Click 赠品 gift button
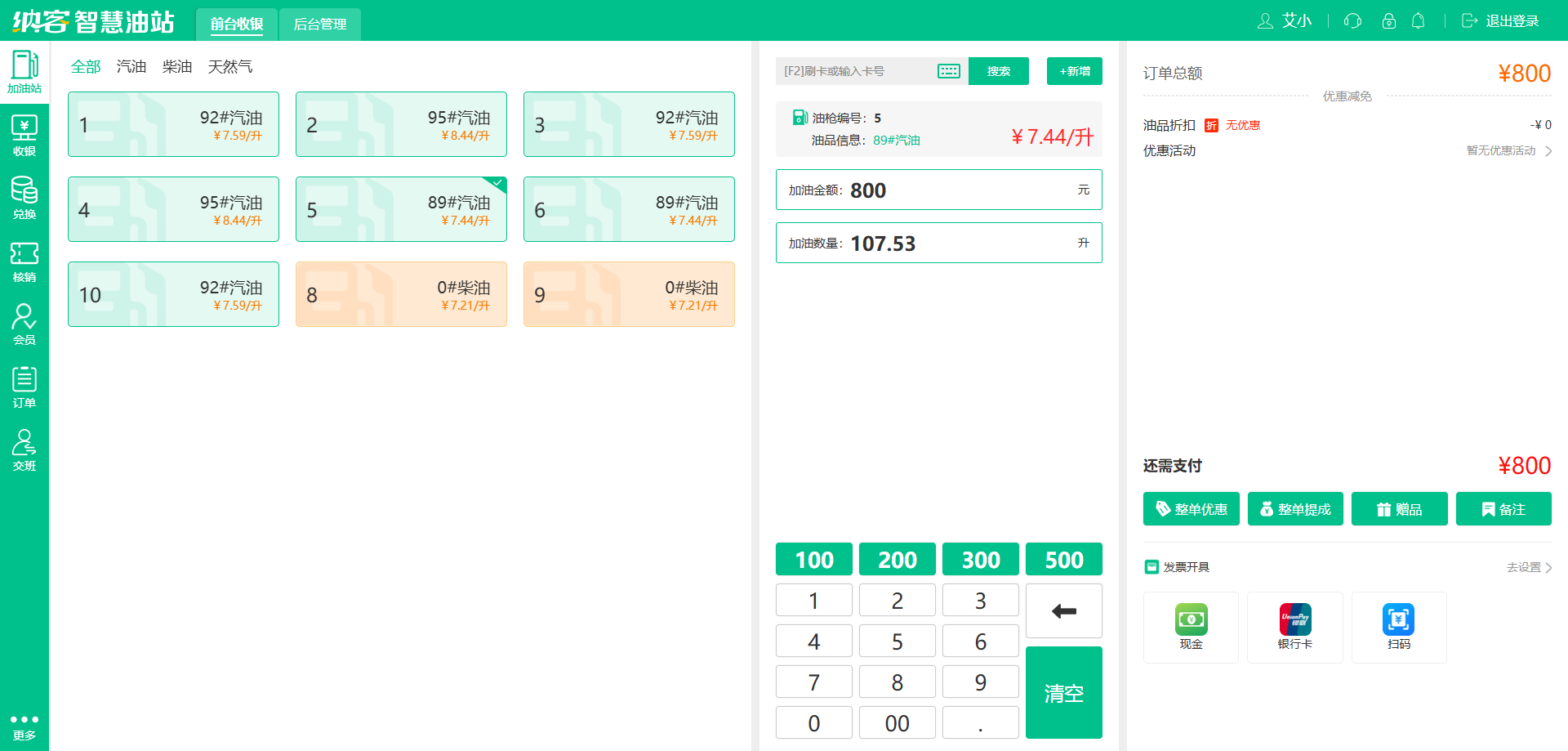The height and width of the screenshot is (751, 1568). (x=1400, y=509)
